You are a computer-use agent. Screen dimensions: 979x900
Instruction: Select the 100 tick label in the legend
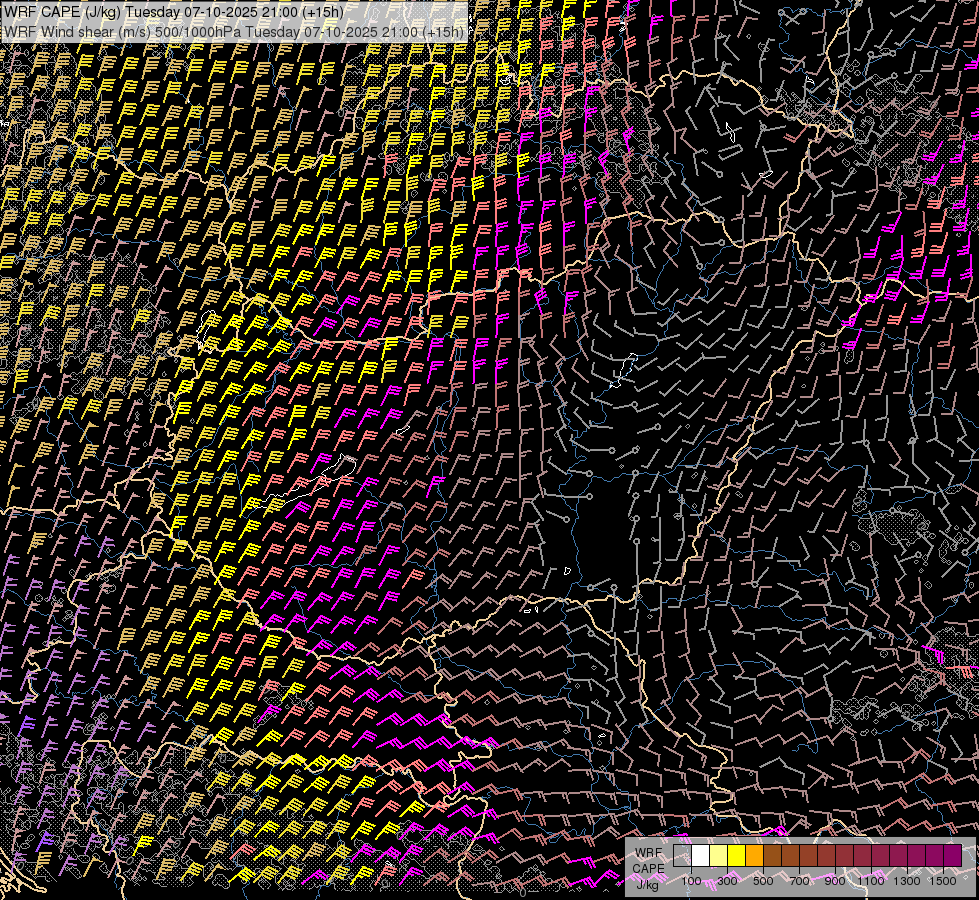click(x=691, y=881)
